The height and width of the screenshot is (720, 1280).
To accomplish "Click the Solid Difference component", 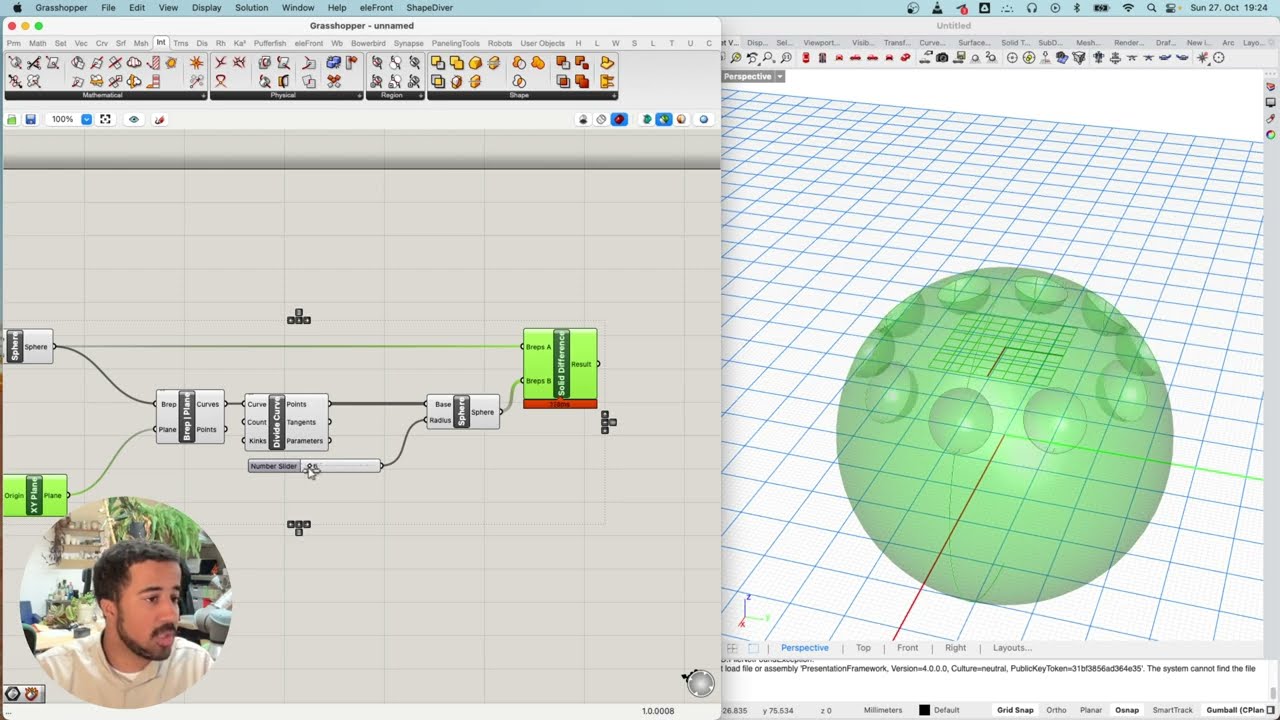I will (560, 364).
